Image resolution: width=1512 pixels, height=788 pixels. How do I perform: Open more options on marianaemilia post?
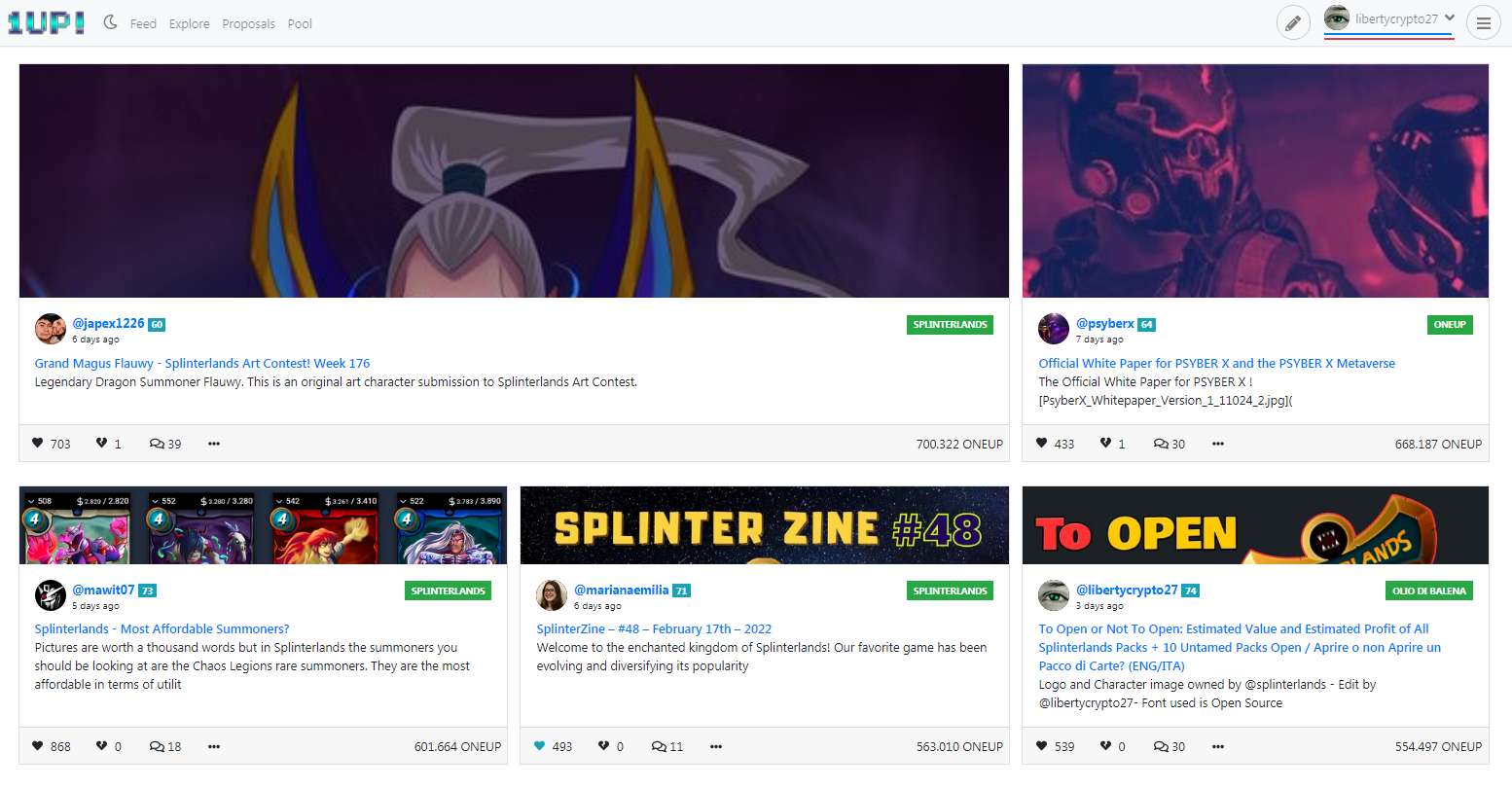[716, 746]
